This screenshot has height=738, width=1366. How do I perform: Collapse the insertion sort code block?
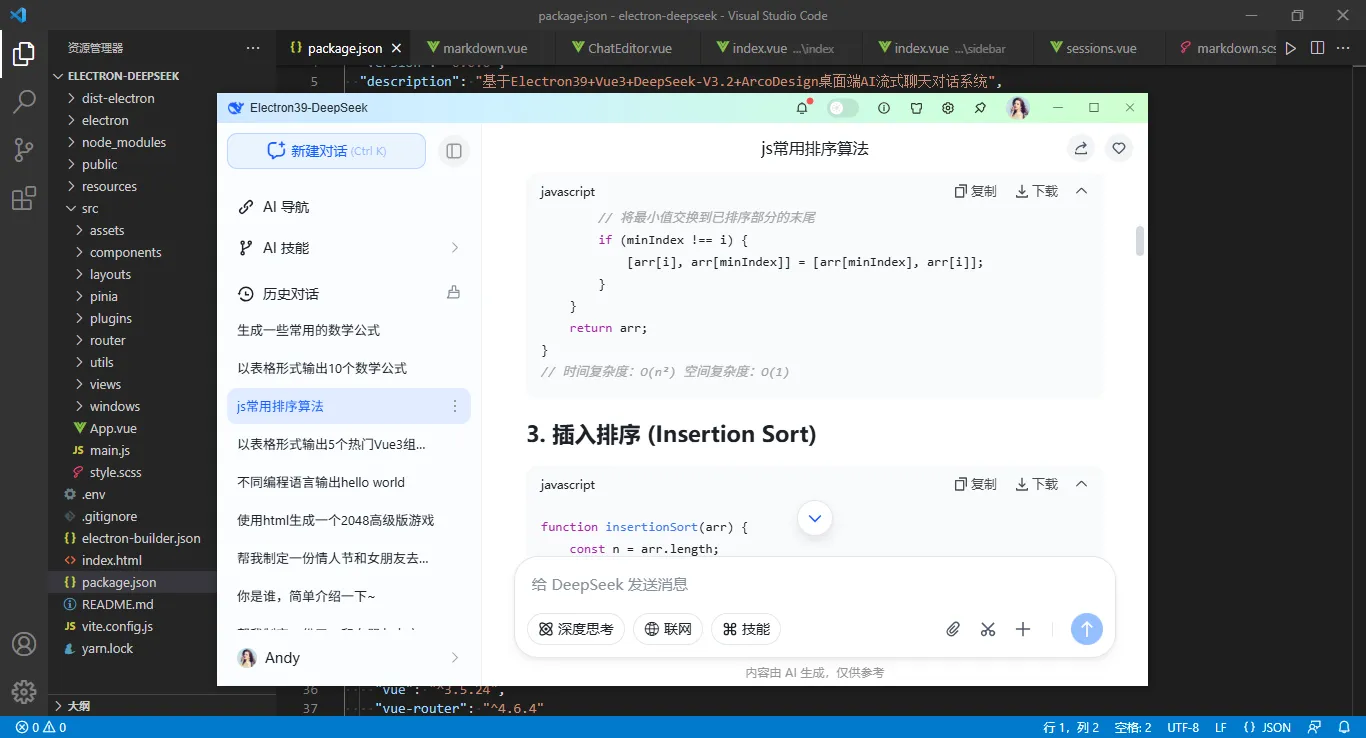pos(1081,484)
